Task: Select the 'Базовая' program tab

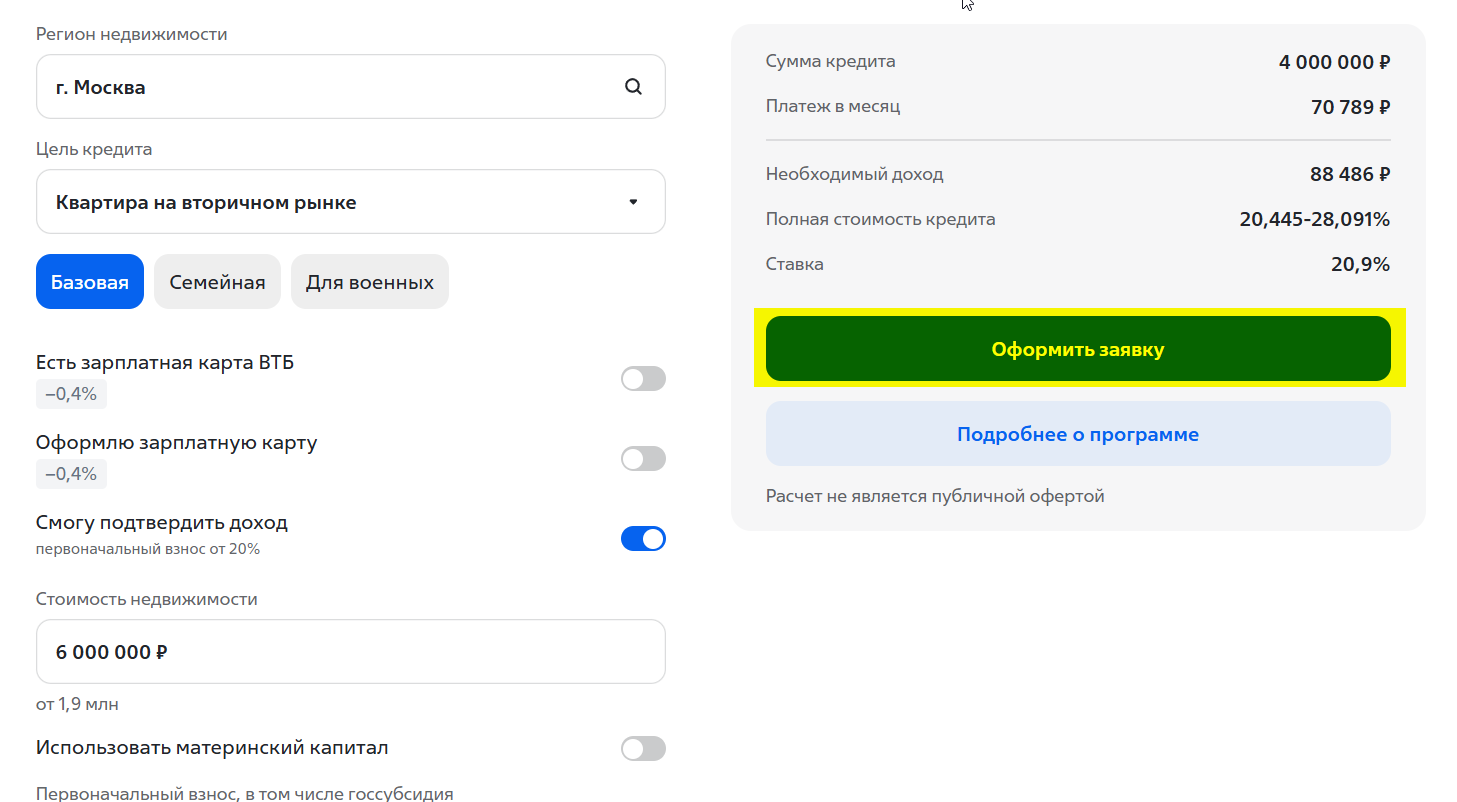Action: 90,282
